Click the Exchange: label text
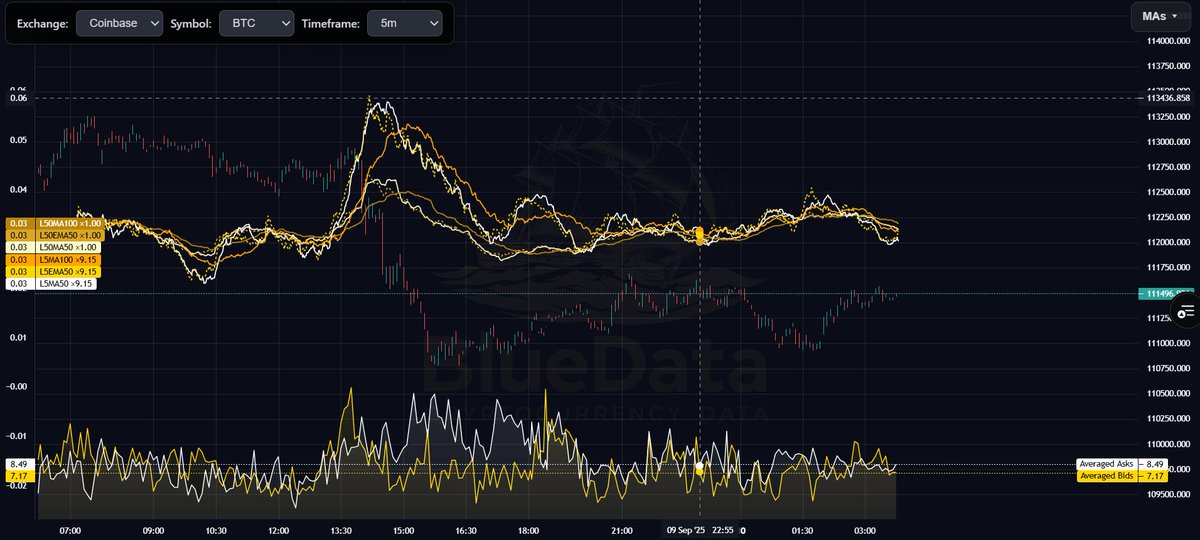Viewport: 1200px width, 540px height. click(43, 23)
